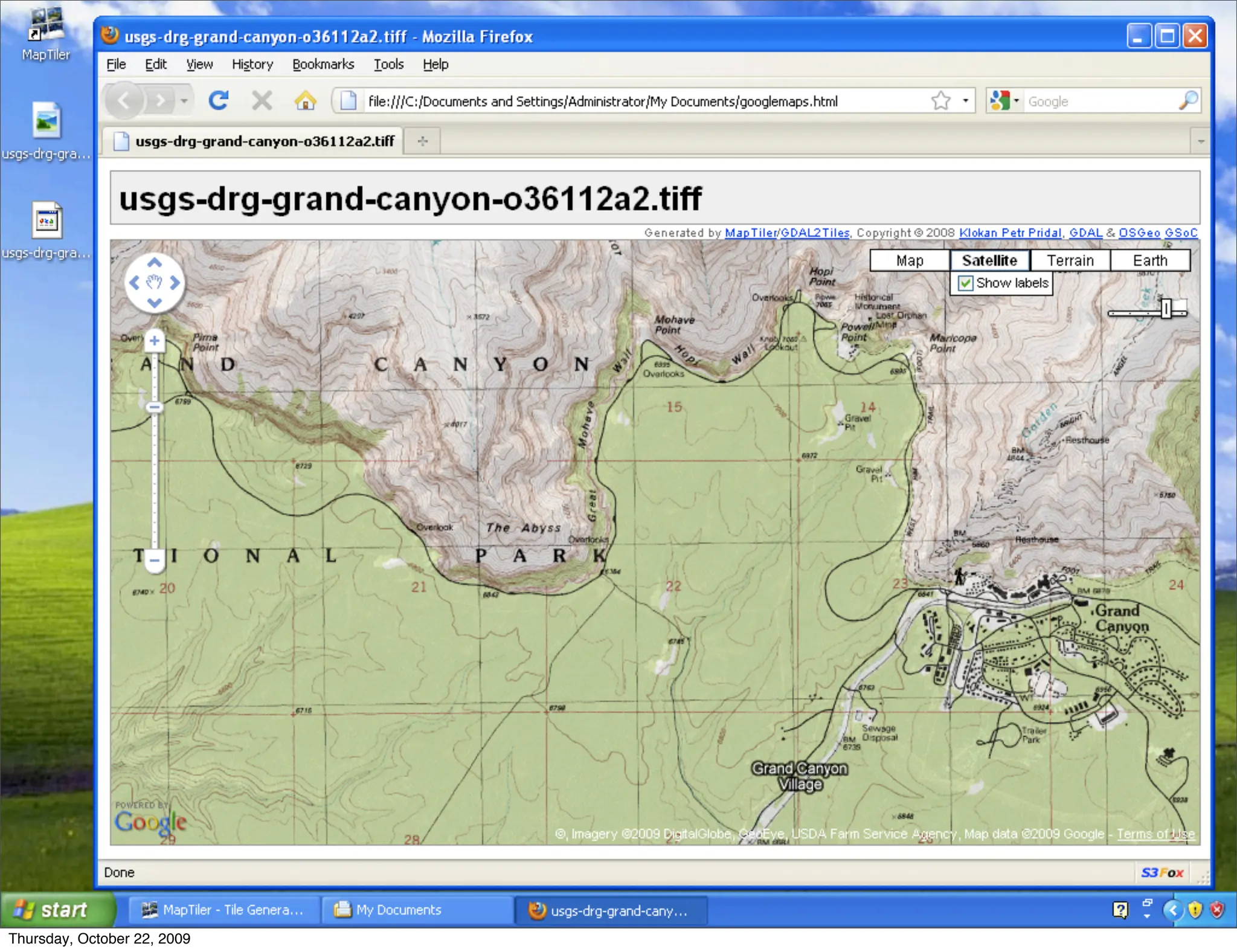Open the back/forward history dropdown arrow
Screen dimensions: 1237x952
pyautogui.click(x=184, y=101)
